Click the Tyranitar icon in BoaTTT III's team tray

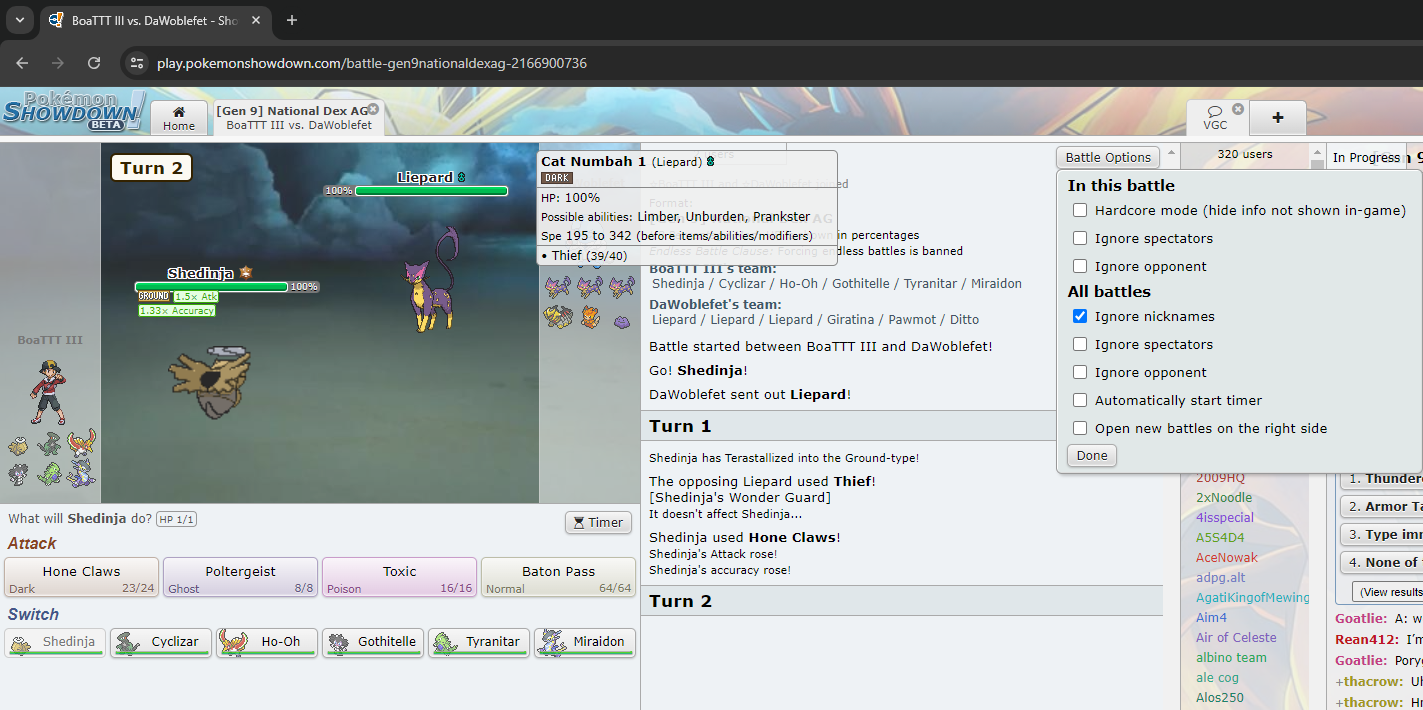coord(50,473)
